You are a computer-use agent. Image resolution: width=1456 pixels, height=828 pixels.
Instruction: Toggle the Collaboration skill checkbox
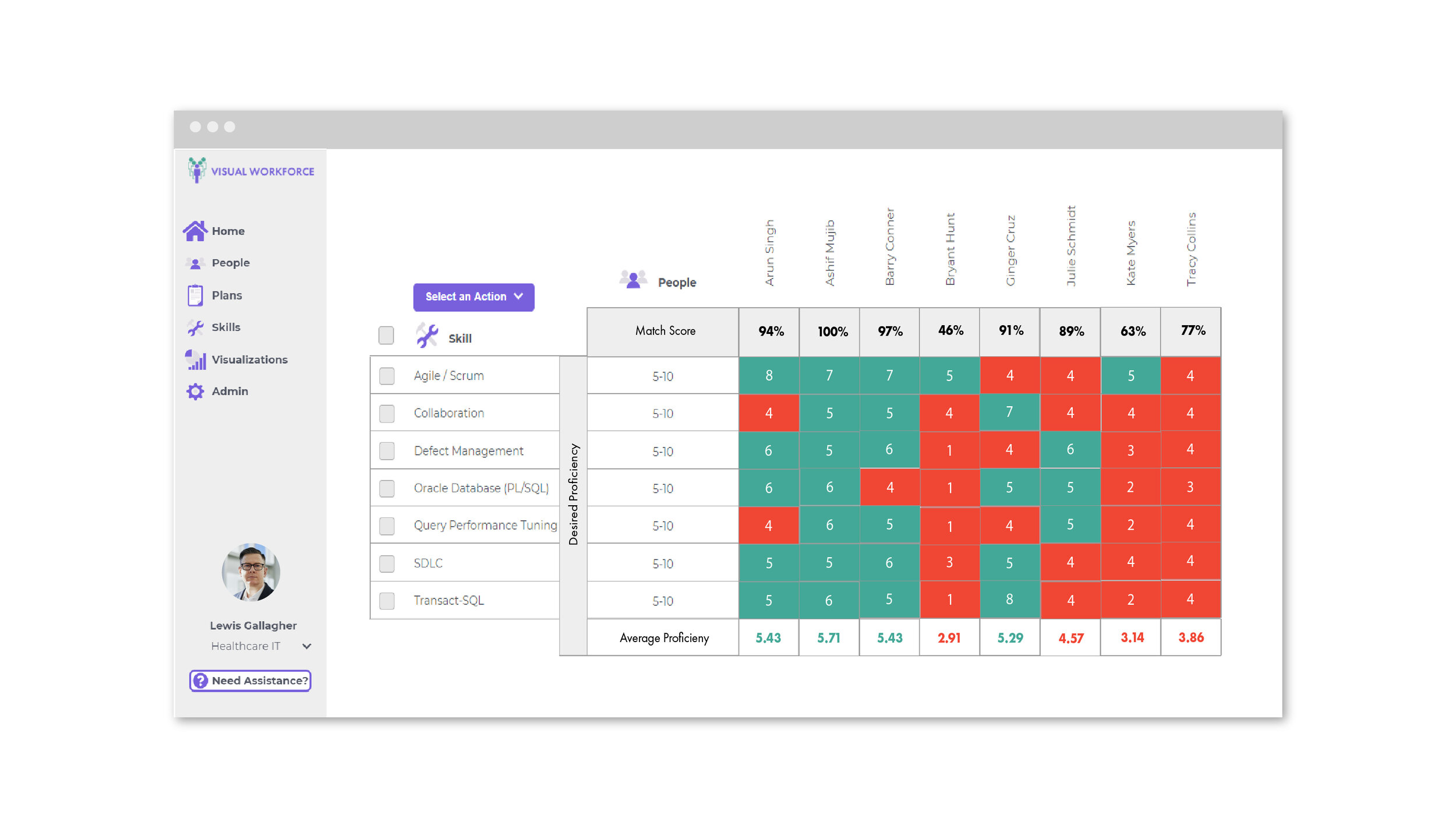coord(386,412)
